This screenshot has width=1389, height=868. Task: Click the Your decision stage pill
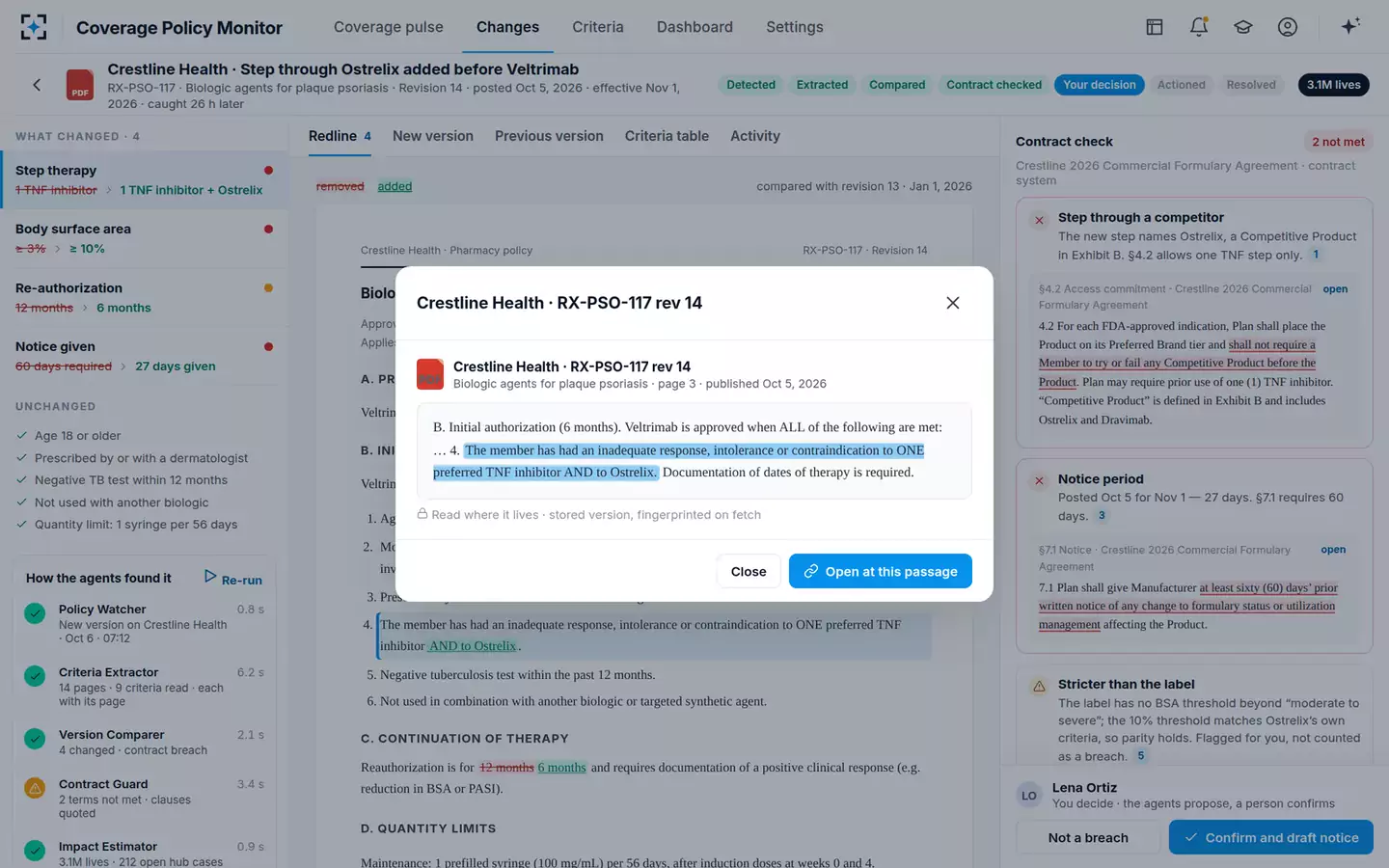coord(1100,85)
